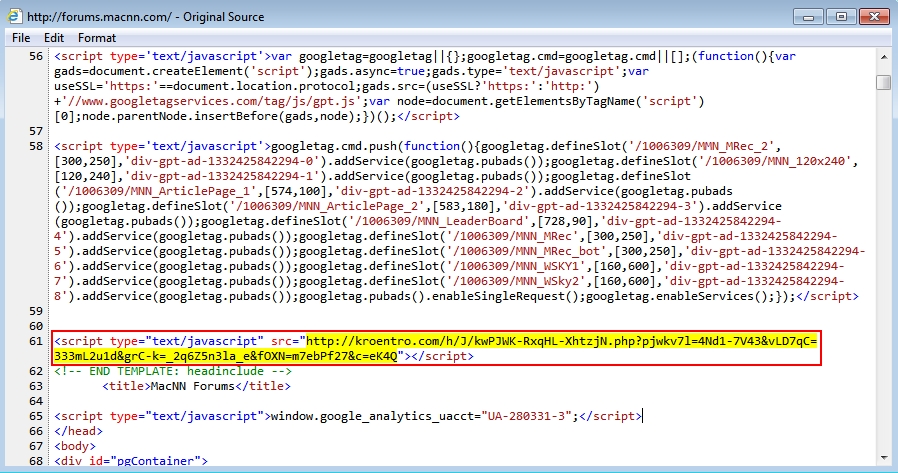The width and height of the screenshot is (898, 473).
Task: Click the vertical scrollbar thumb
Action: pos(884,82)
